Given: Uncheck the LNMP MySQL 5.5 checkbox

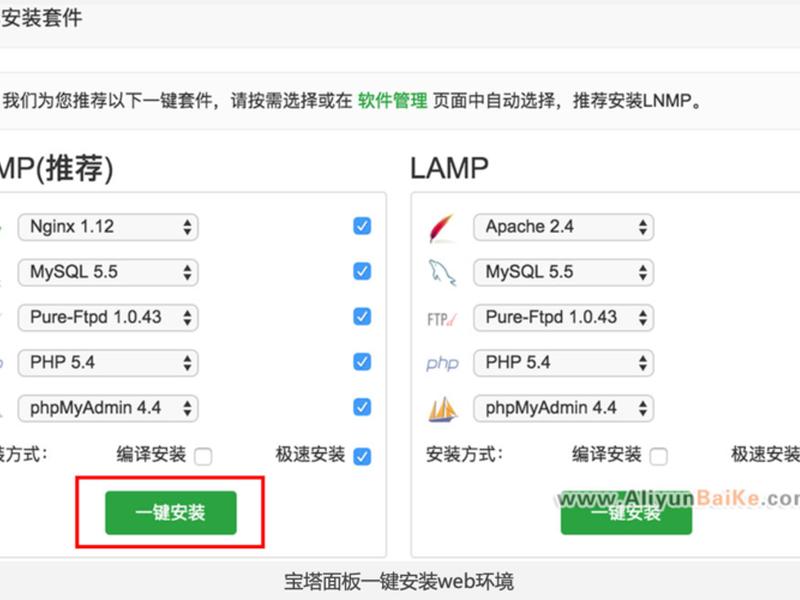Looking at the screenshot, I should 362,271.
